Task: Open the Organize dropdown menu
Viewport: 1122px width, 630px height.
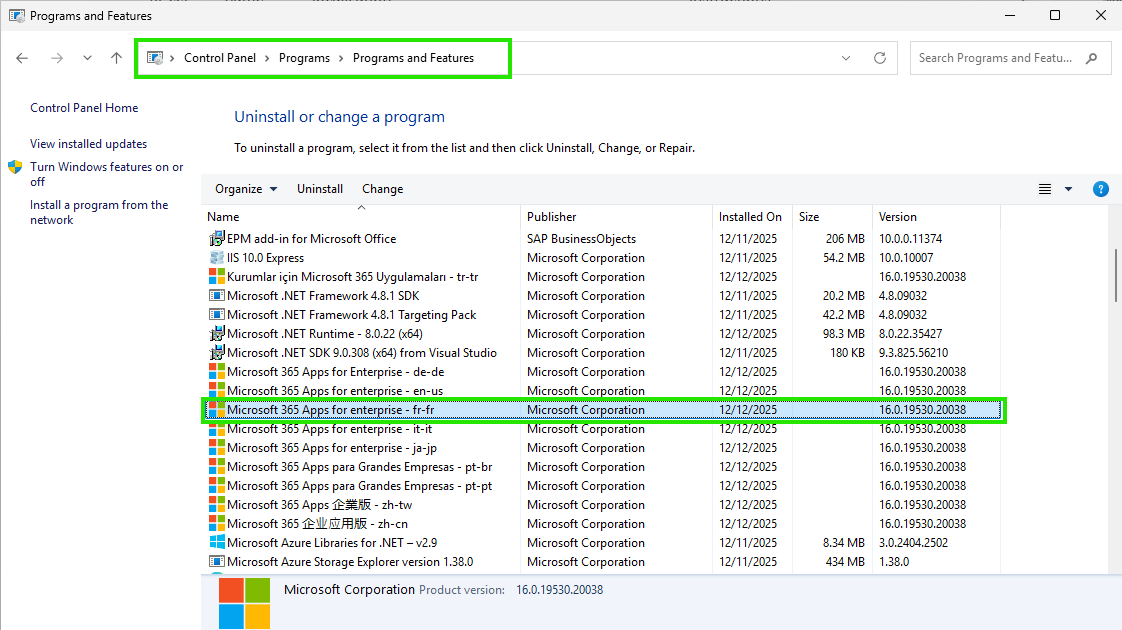Action: 245,189
